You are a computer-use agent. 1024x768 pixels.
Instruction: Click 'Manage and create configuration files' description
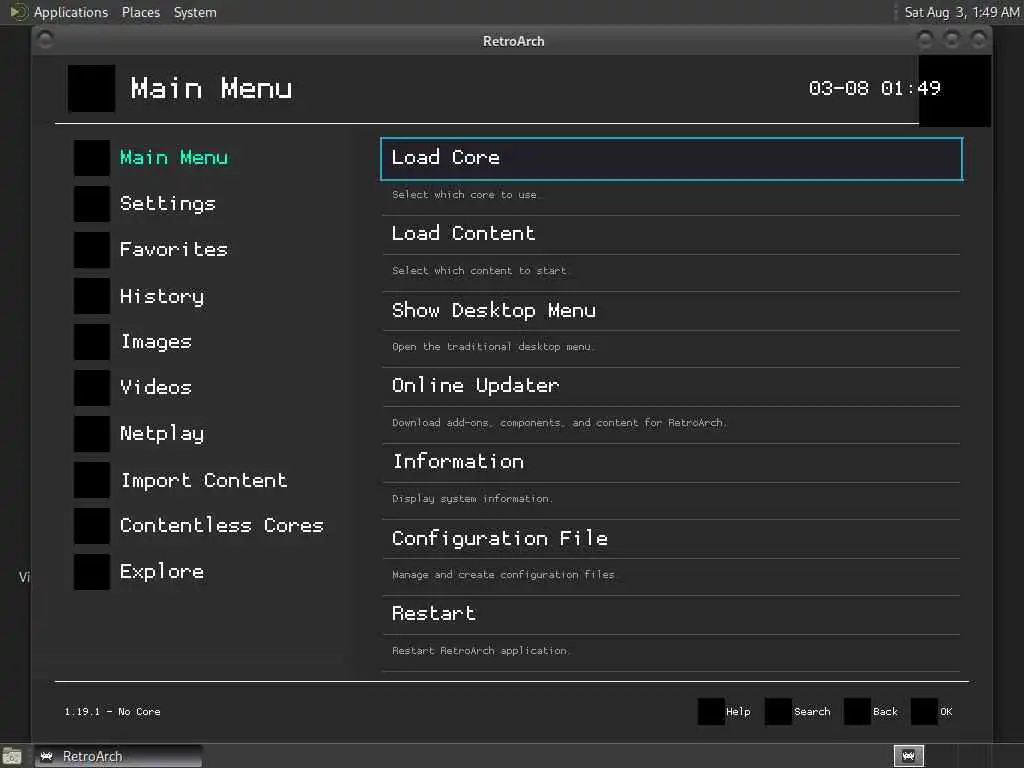pos(504,575)
